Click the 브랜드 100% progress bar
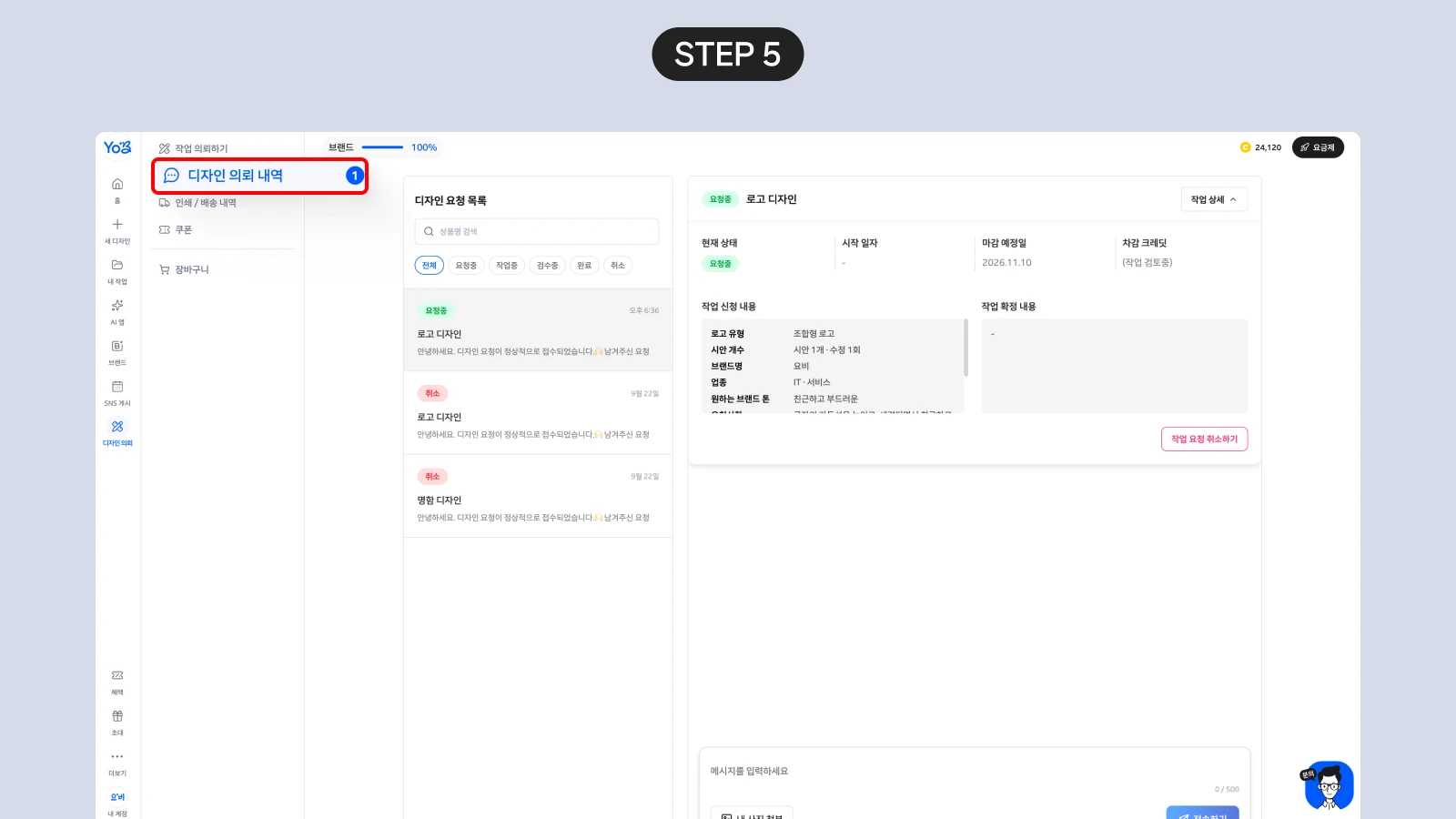1456x819 pixels. [382, 147]
